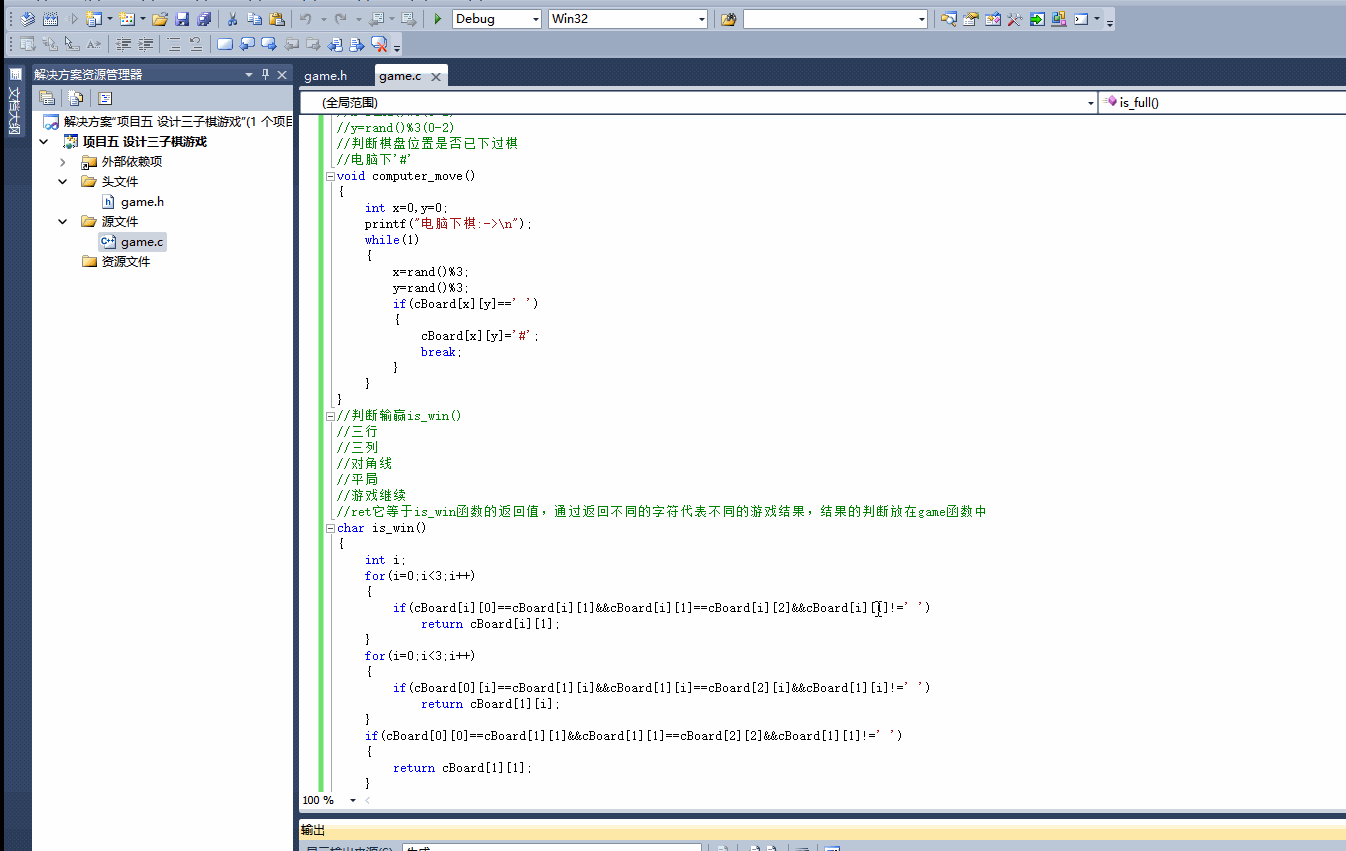
Task: Open the Extension Manager icon
Action: tap(1058, 19)
